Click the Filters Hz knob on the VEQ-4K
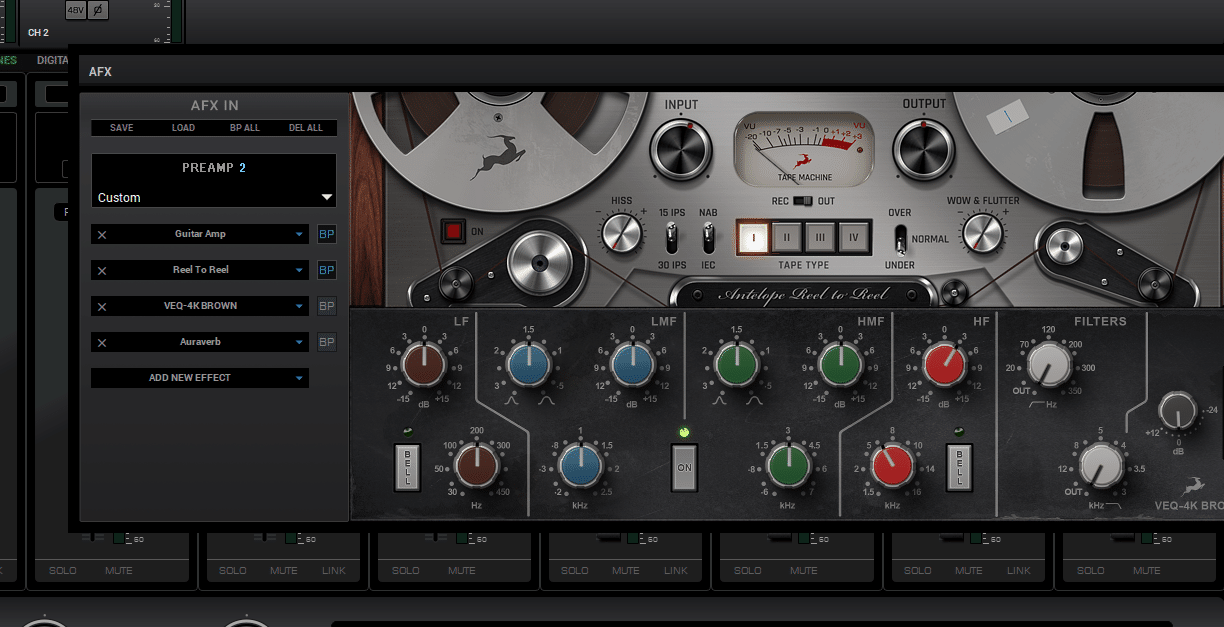This screenshot has height=627, width=1224. click(x=1049, y=366)
